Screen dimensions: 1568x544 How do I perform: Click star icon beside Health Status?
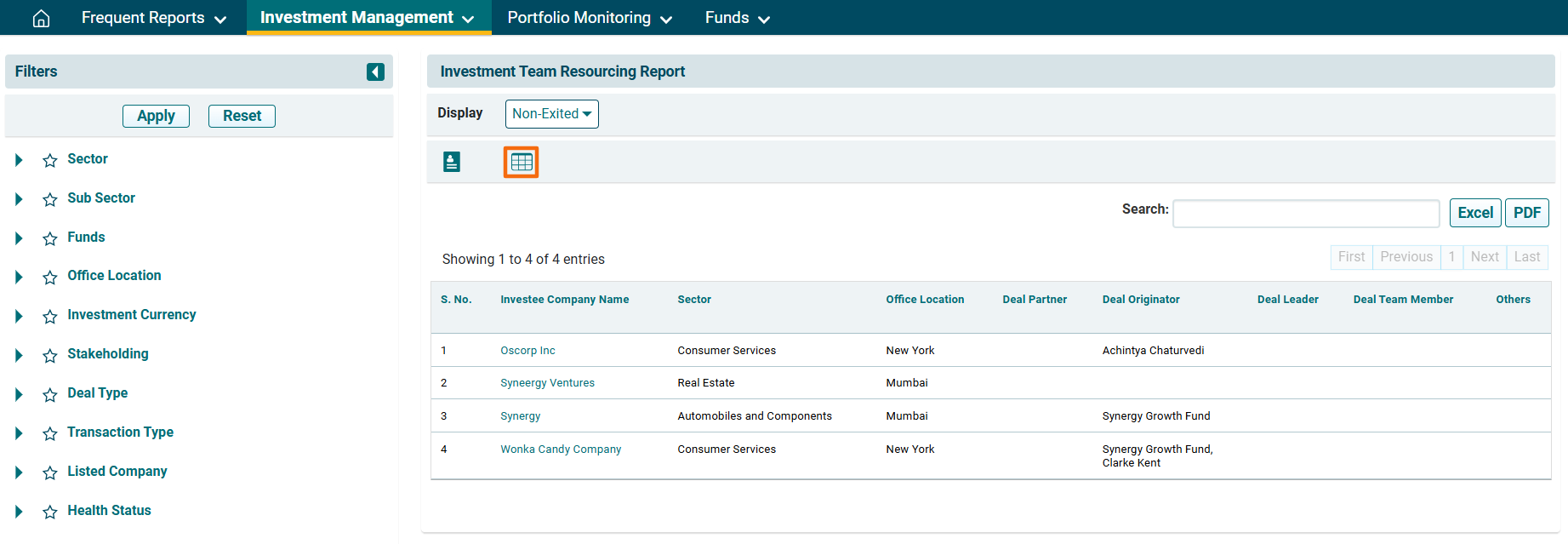point(50,512)
